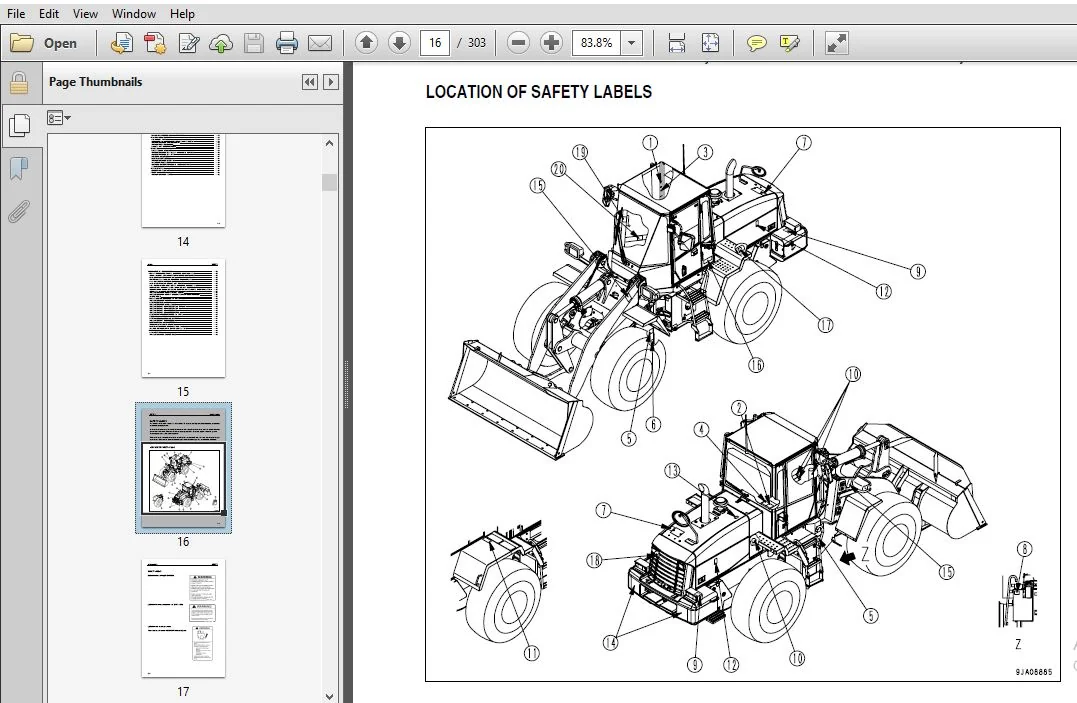Toggle read mode expand icon

pyautogui.click(x=836, y=43)
